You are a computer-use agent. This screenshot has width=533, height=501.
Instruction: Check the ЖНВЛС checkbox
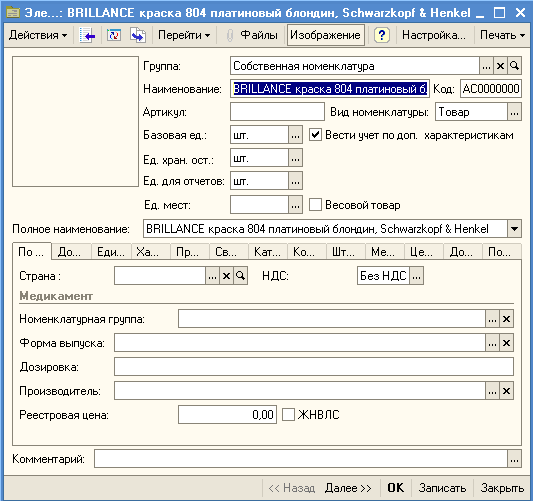pos(288,415)
